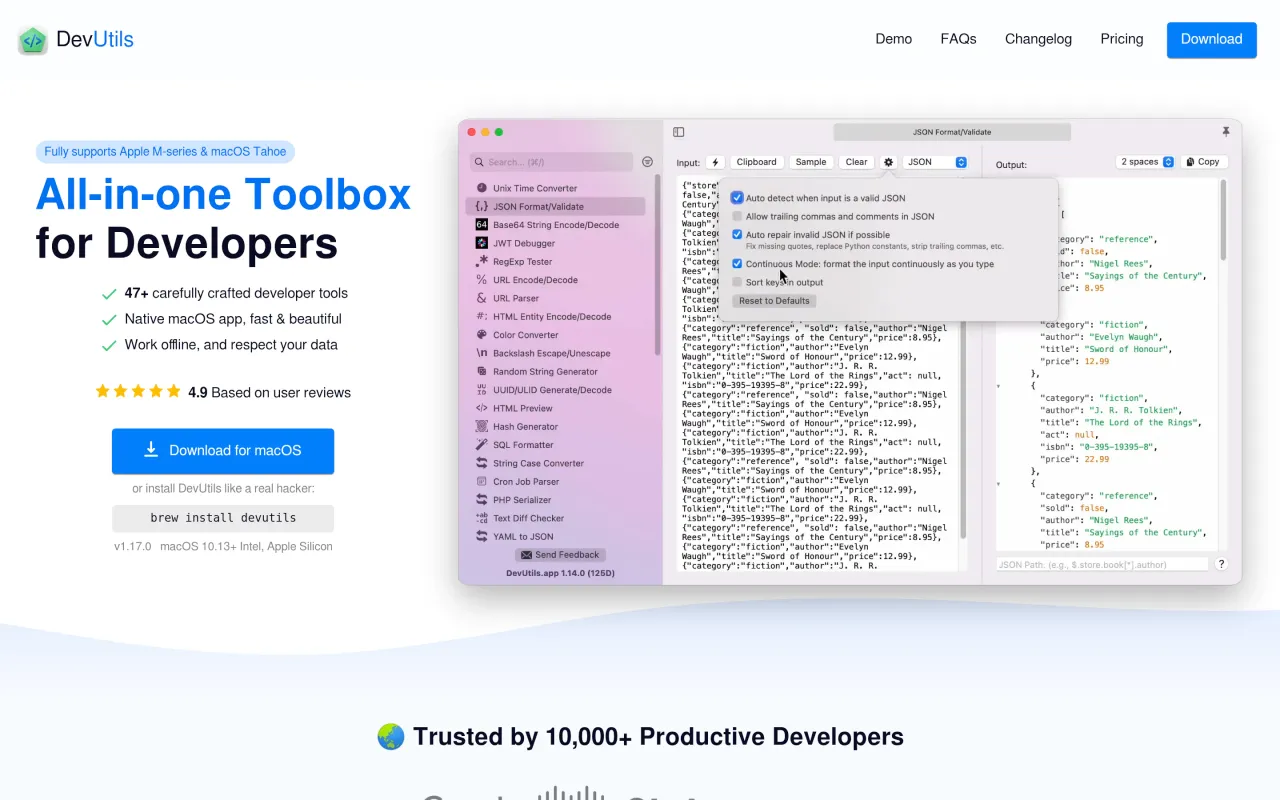
Task: Open the String Case Converter icon
Action: 482,463
